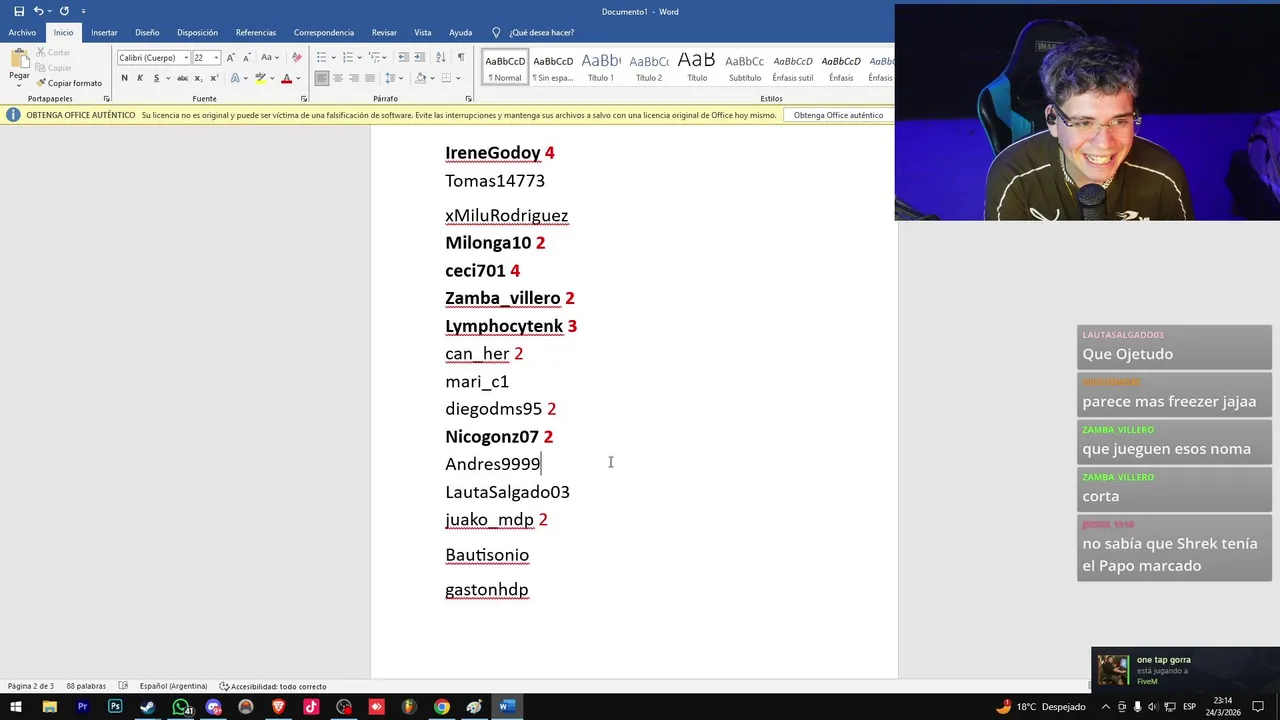Click Accesibilidad: todo correcto status
Screen dimensions: 1280x720
point(273,686)
